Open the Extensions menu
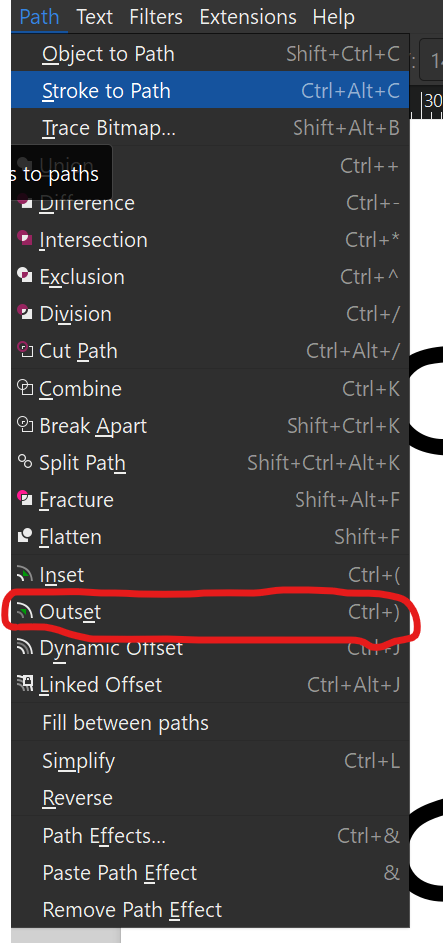443x943 pixels. pyautogui.click(x=248, y=17)
